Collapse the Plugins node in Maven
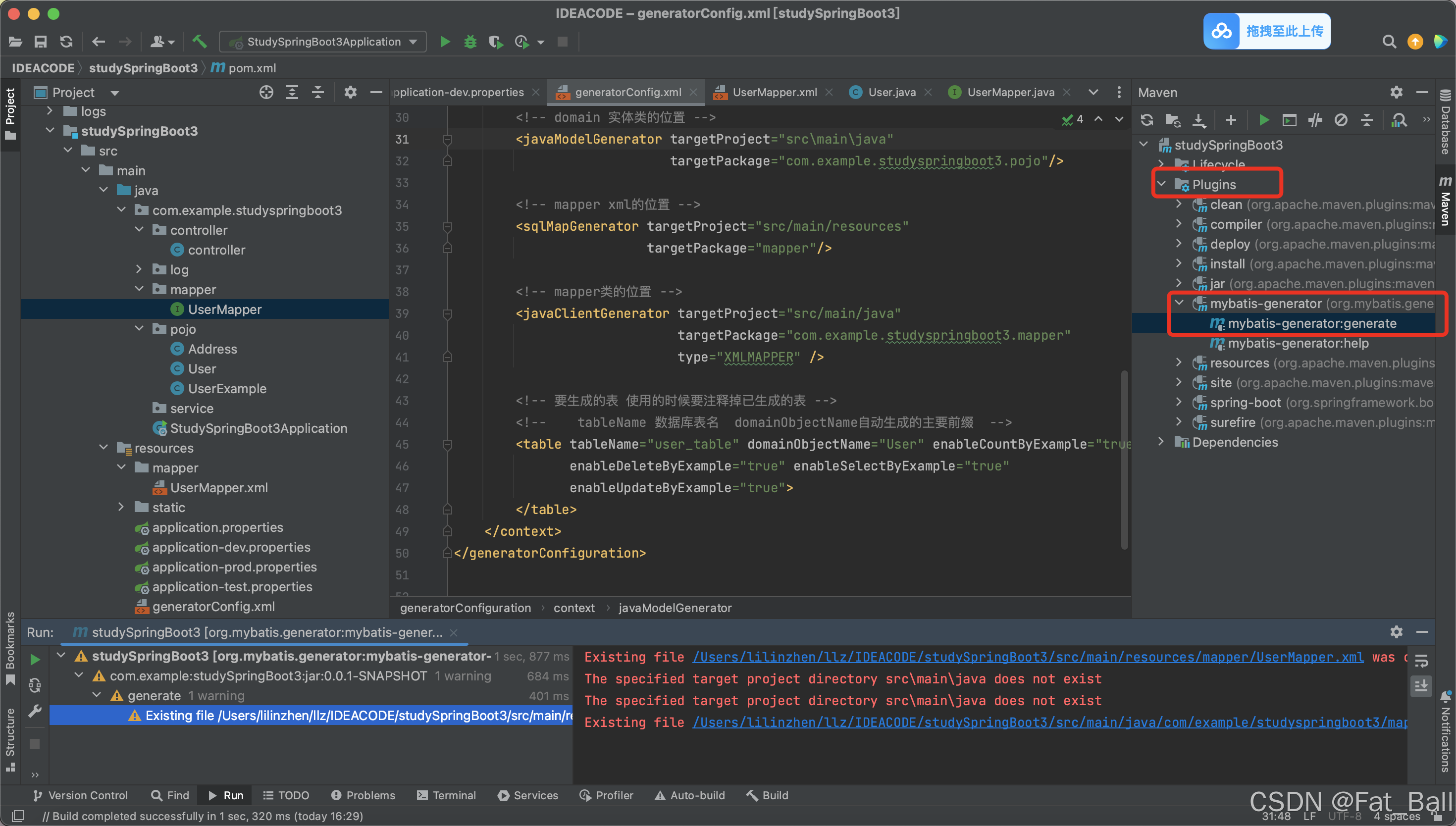 [x=1162, y=184]
